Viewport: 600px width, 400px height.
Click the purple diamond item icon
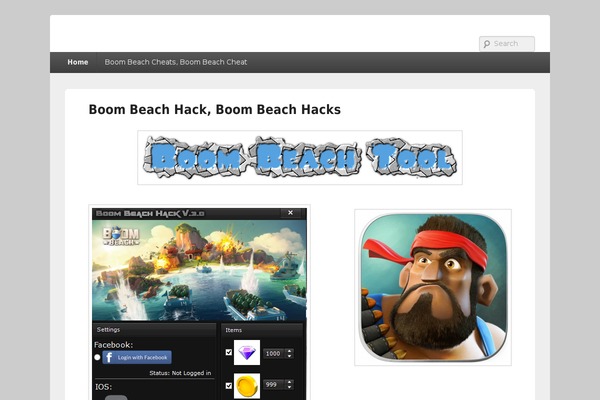pos(247,353)
